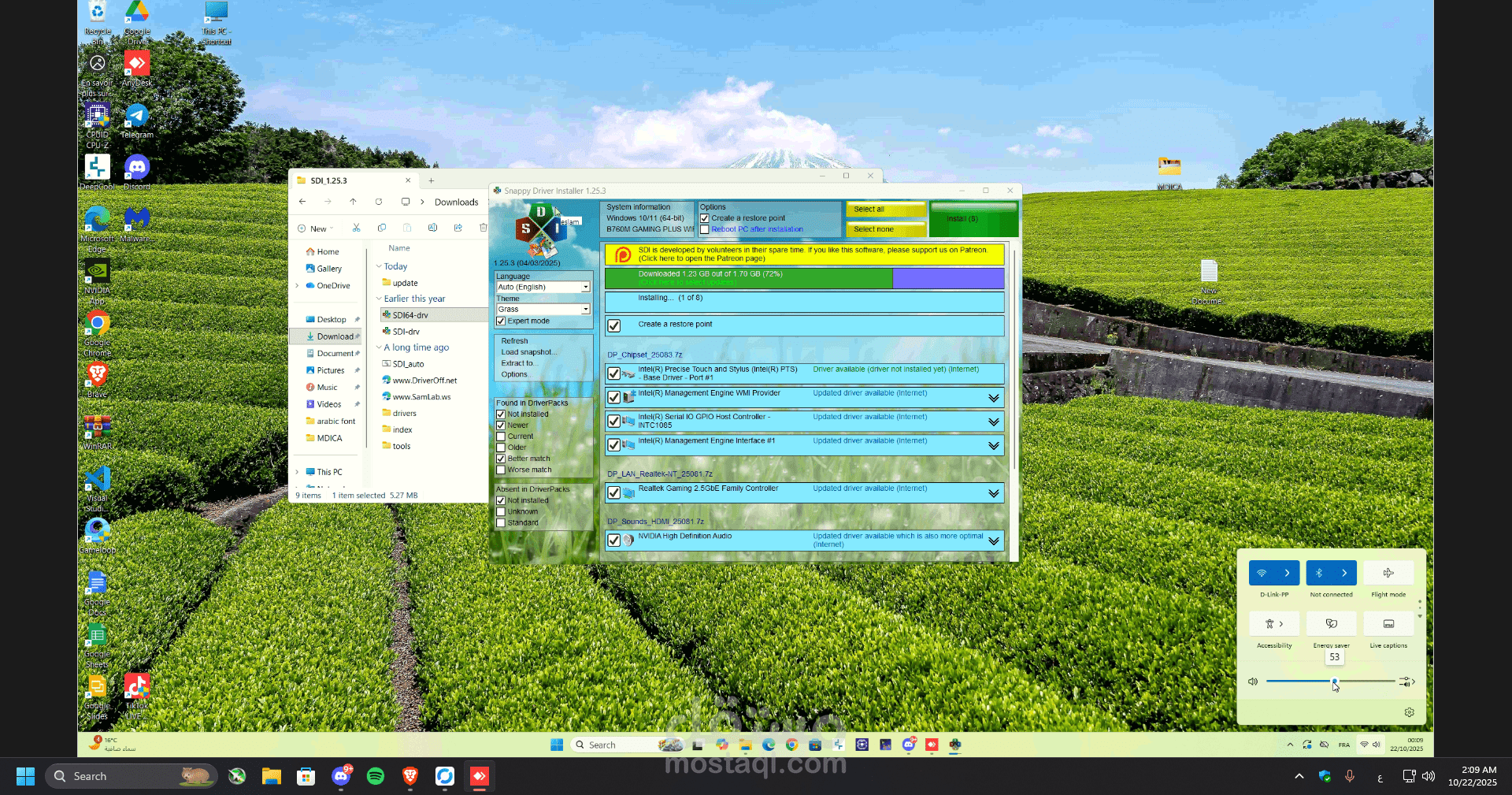Open Downloads in the File Explorer sidebar
The image size is (1512, 795).
[x=328, y=336]
